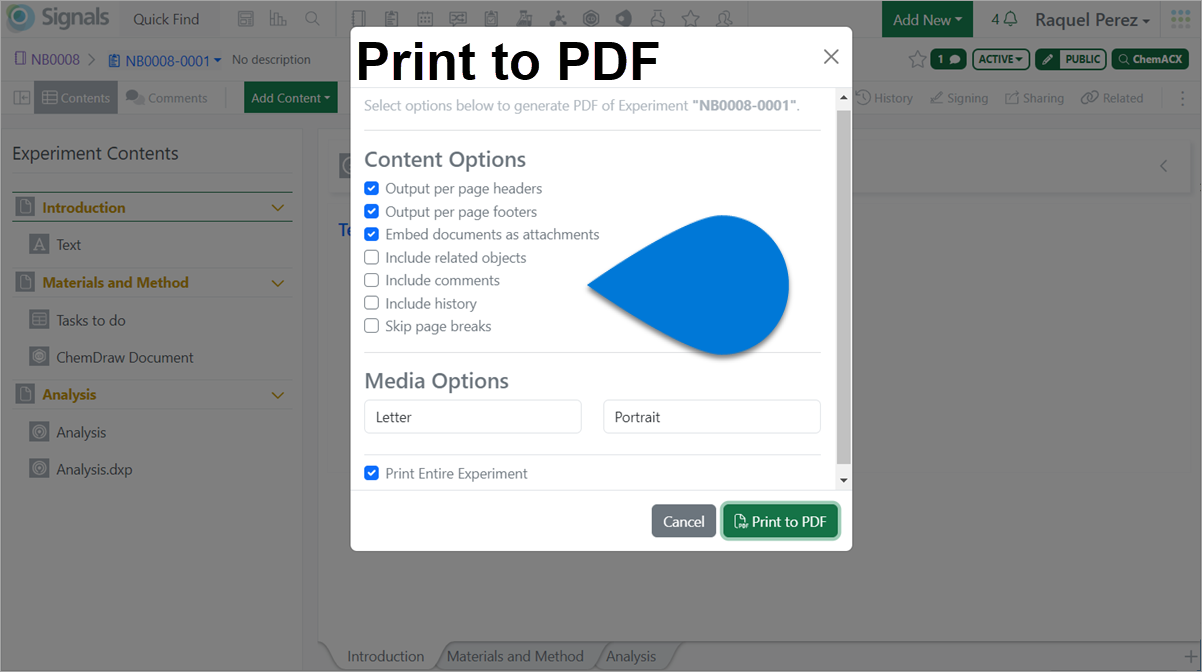Screen dimensions: 1202x672
Task: Enable Include history checkbox
Action: pos(371,303)
